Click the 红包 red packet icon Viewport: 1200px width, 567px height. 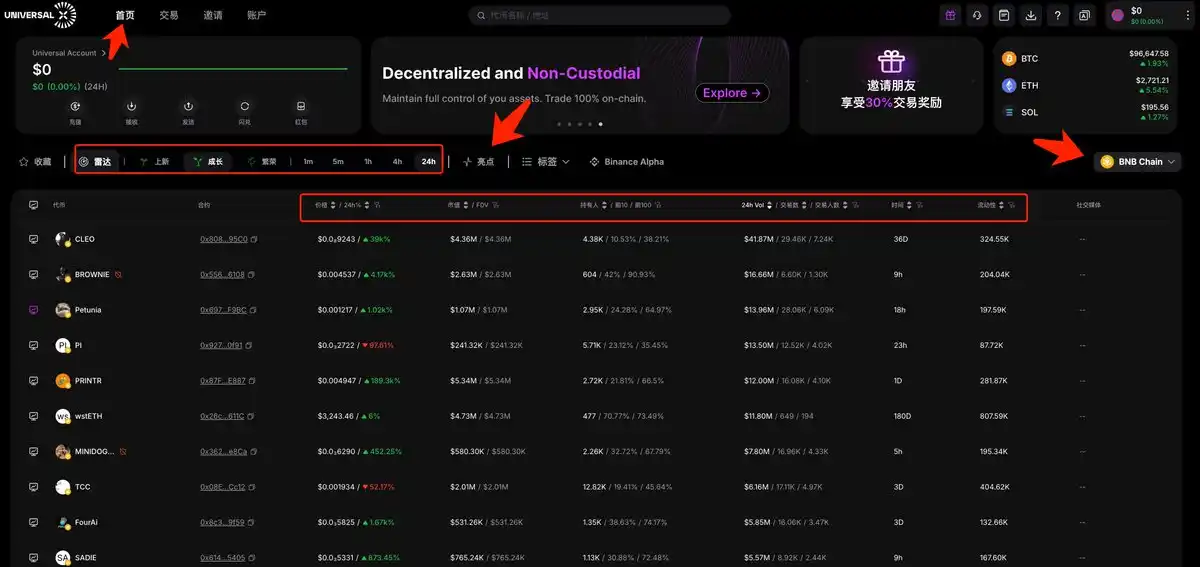(301, 106)
